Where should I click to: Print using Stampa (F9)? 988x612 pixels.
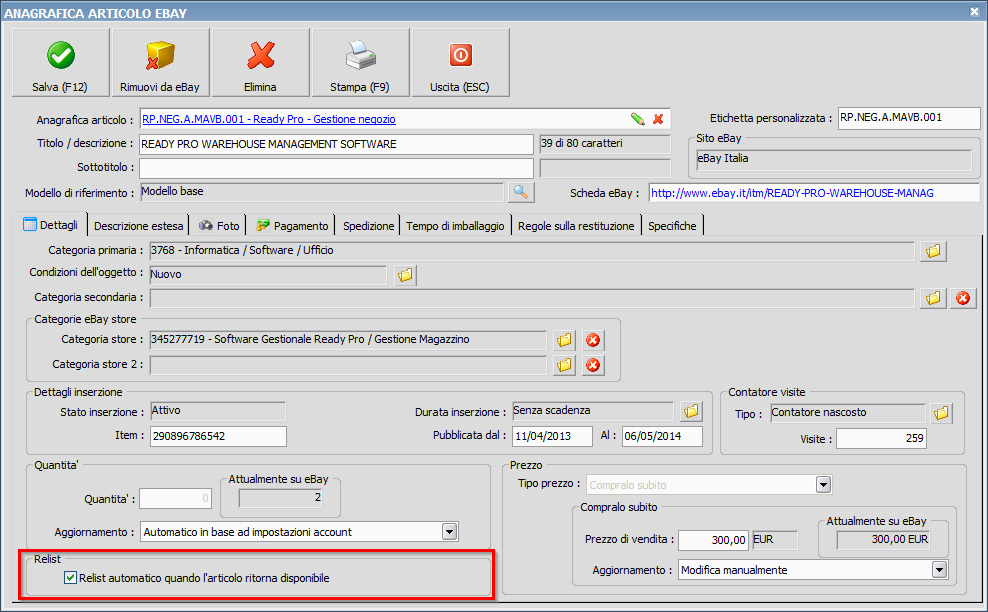[x=360, y=62]
